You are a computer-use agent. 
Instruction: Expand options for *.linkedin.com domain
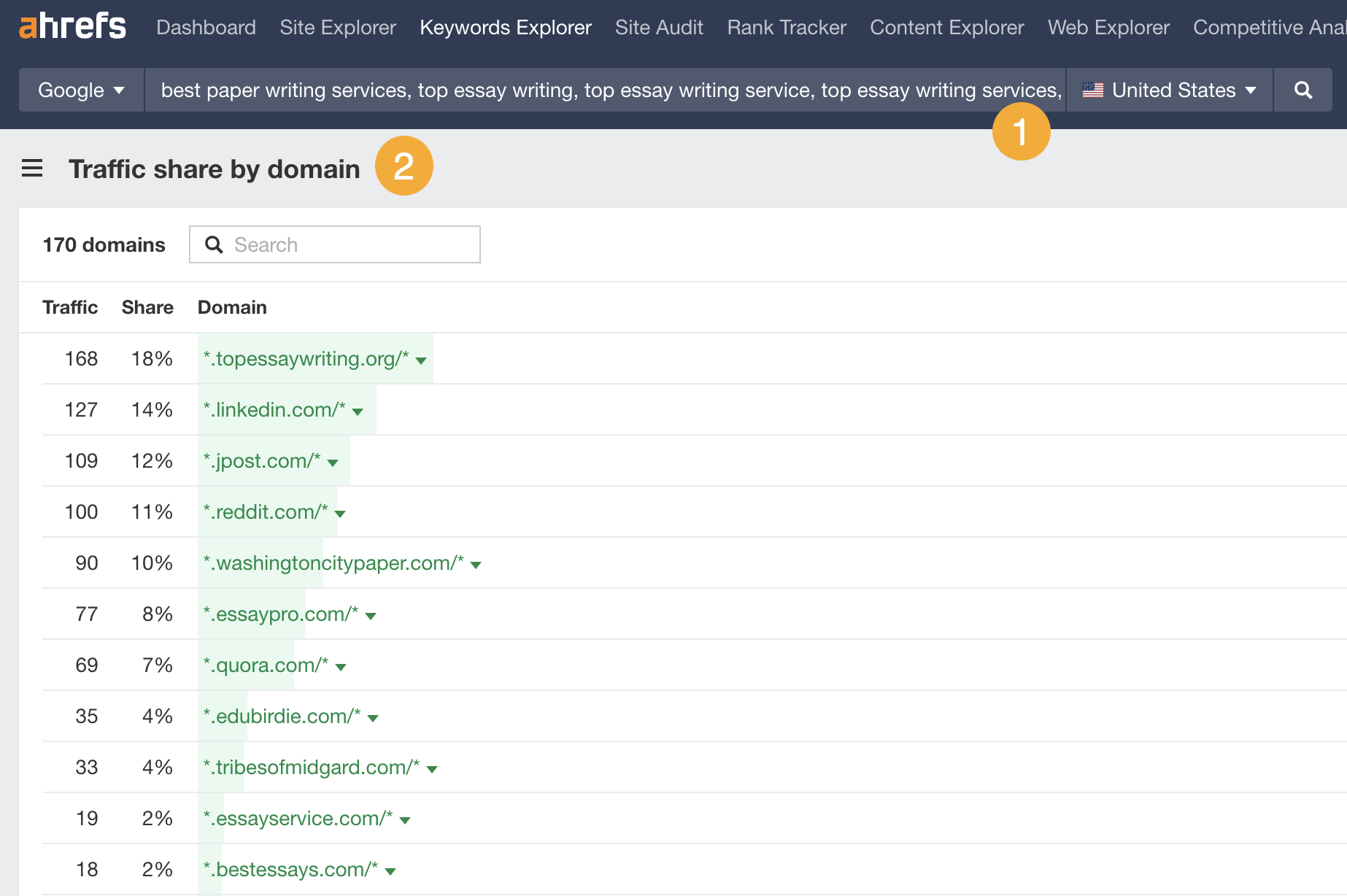(357, 411)
